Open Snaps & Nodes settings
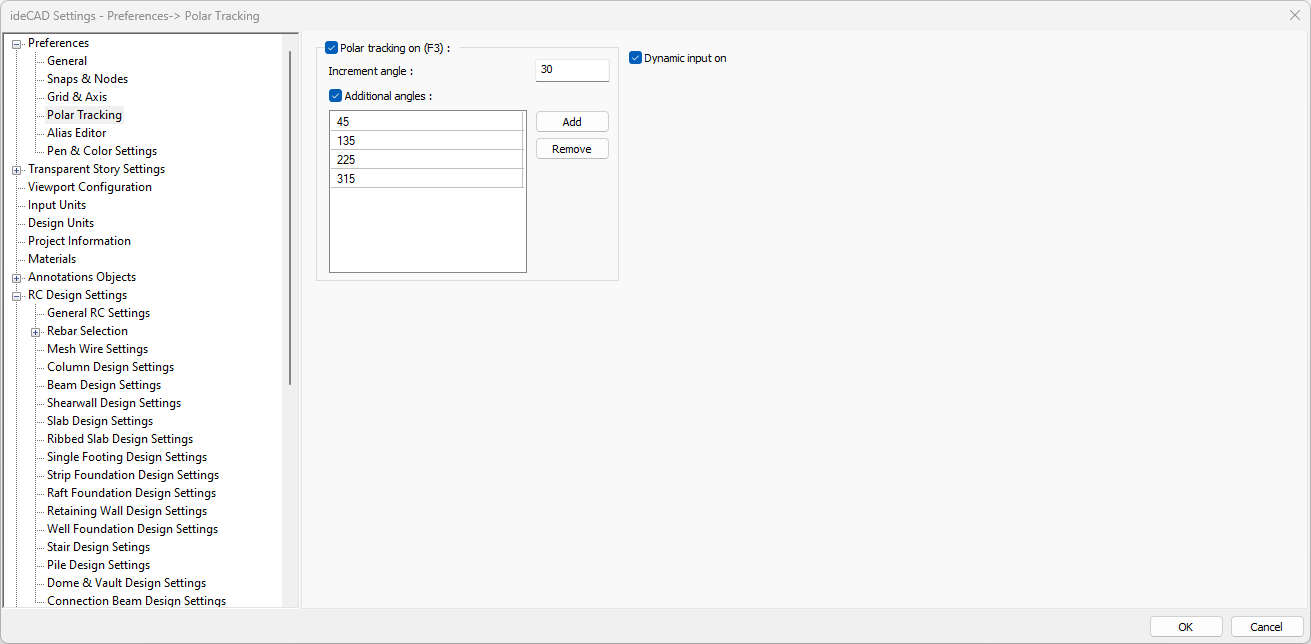 pos(87,79)
